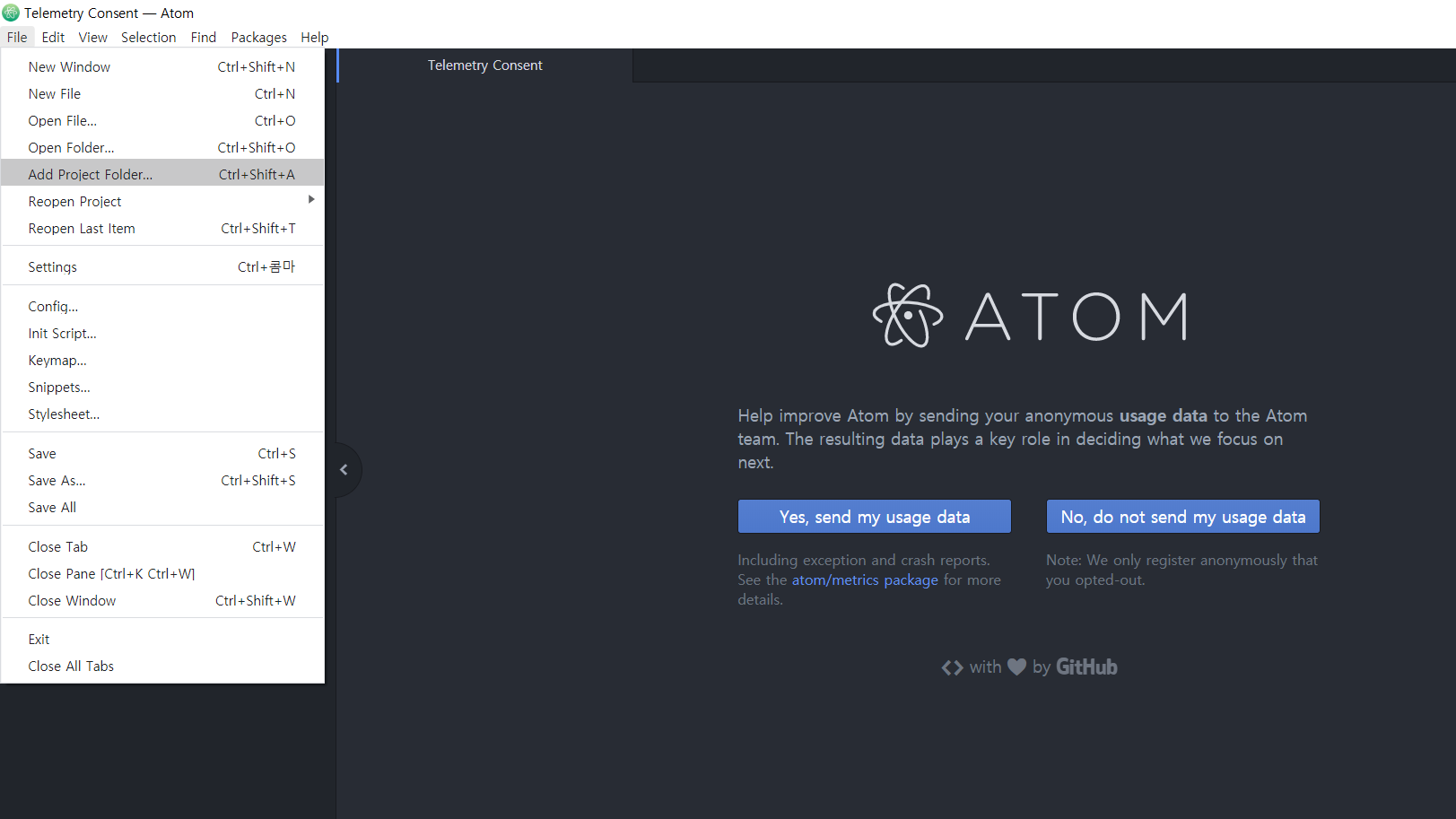Select the Telemetry Consent tab
This screenshot has width=1456, height=819.
click(485, 65)
